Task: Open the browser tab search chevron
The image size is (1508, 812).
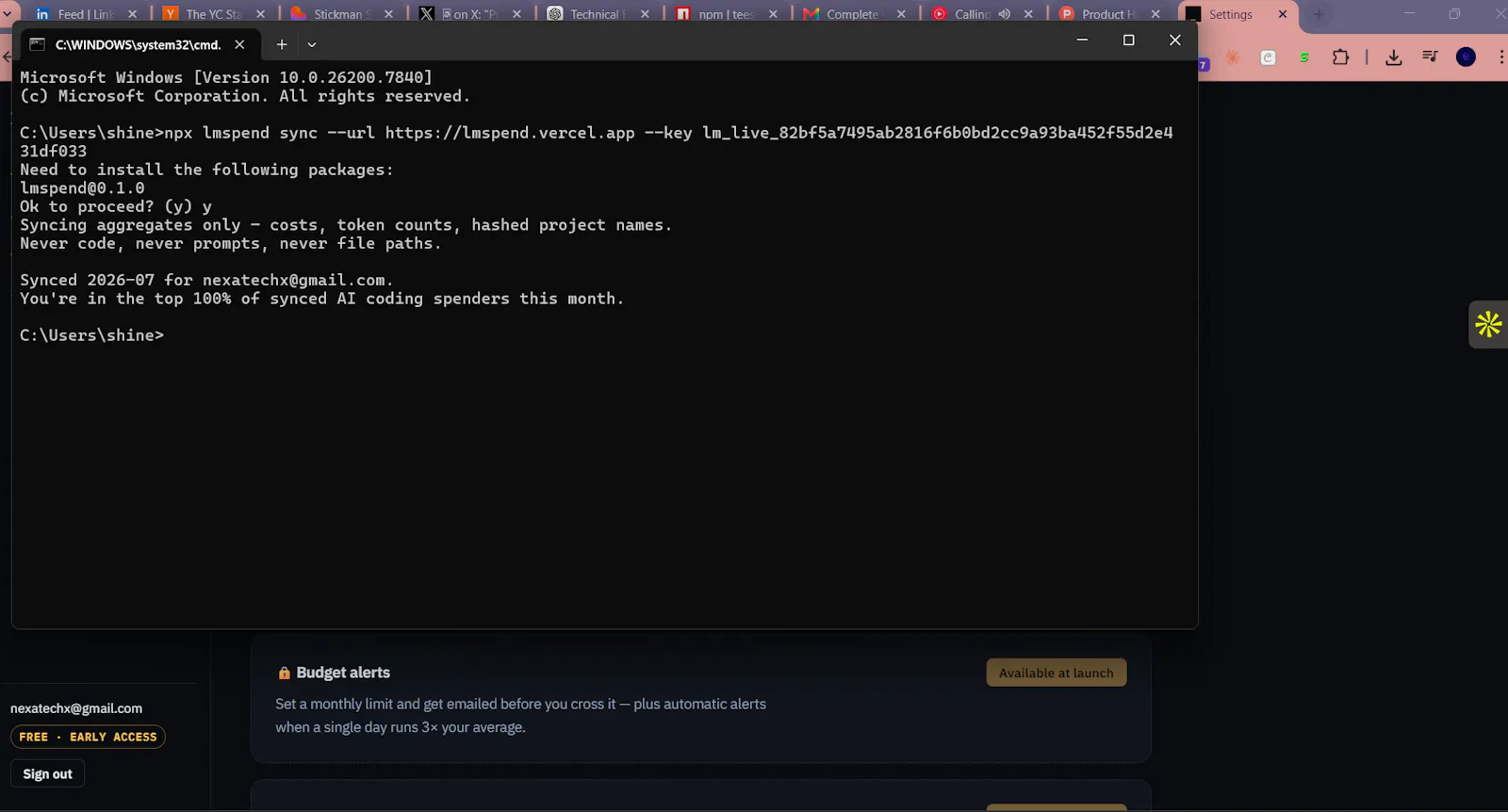Action: [8, 14]
